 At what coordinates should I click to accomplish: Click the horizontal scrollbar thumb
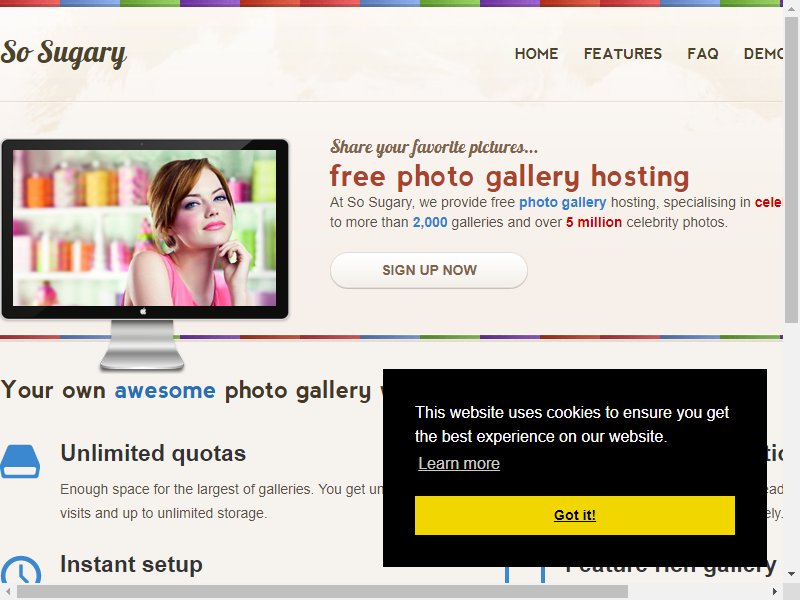point(322,592)
